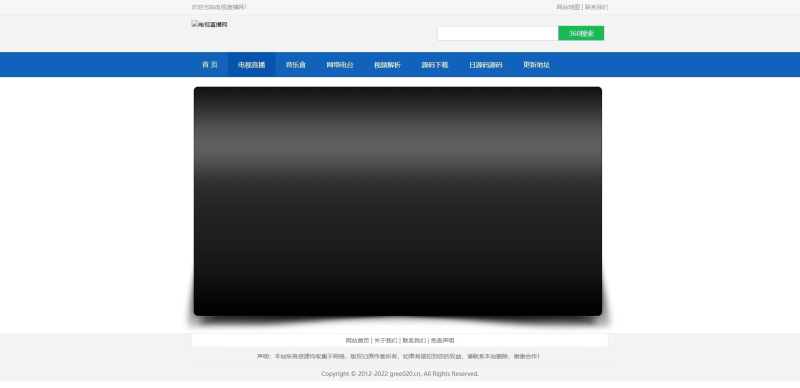This screenshot has width=800, height=388.
Task: Focus the search input field
Action: coord(498,33)
